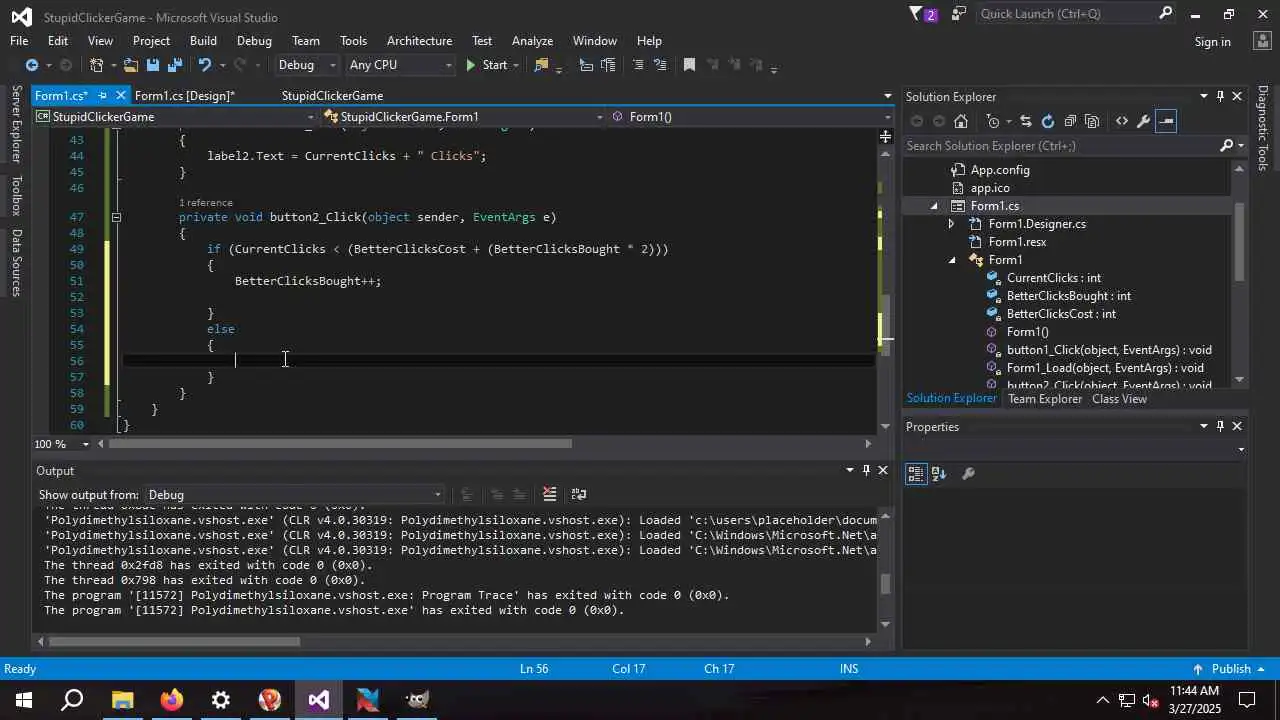This screenshot has width=1280, height=720.
Task: Open the Debug configuration dropdown
Action: (307, 65)
